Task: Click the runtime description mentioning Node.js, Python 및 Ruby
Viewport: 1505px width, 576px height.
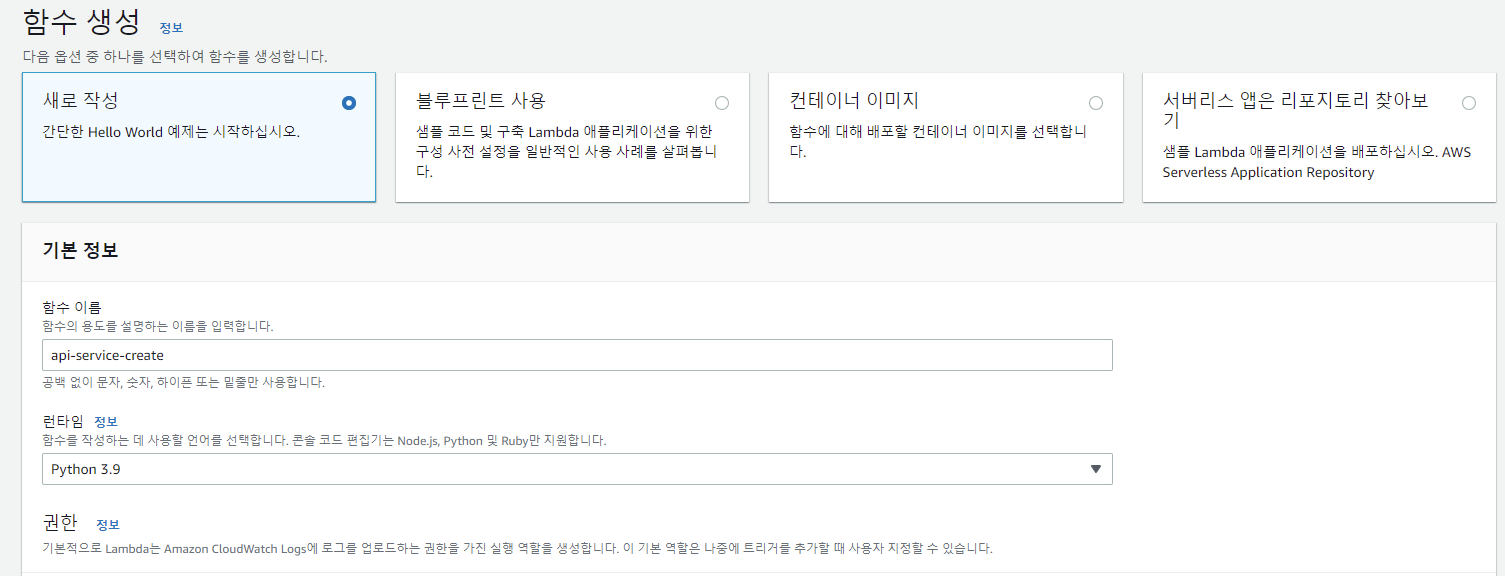Action: pyautogui.click(x=324, y=440)
